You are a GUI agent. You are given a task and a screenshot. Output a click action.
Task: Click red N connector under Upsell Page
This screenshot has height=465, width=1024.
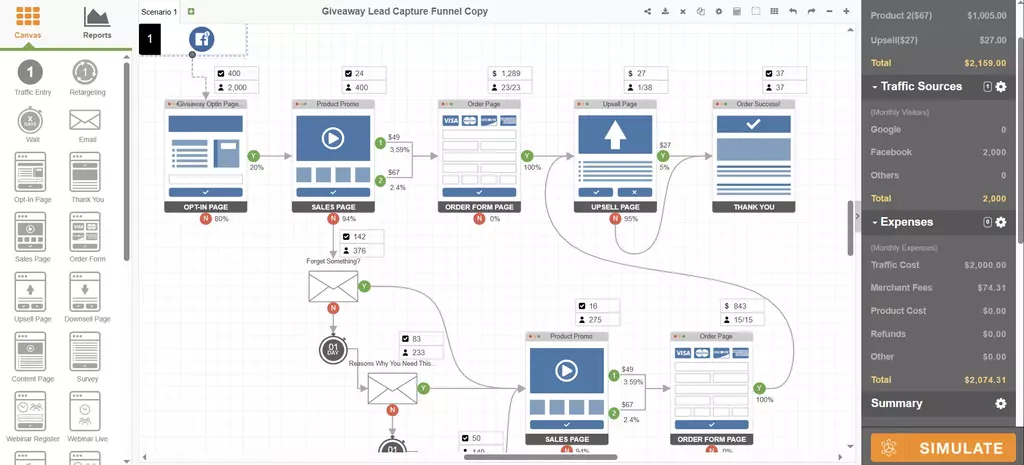coord(615,219)
